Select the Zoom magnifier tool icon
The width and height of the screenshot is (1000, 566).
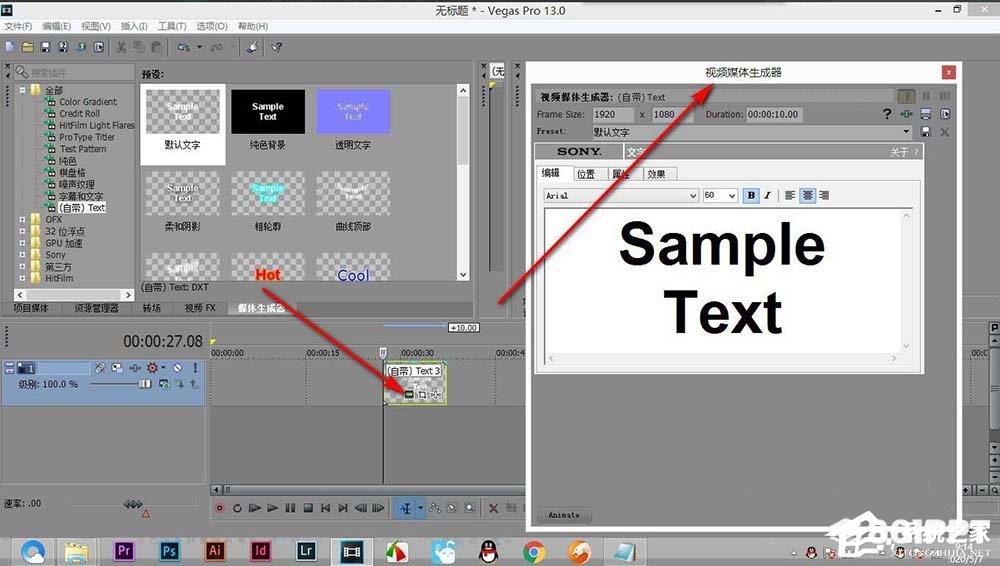click(470, 508)
